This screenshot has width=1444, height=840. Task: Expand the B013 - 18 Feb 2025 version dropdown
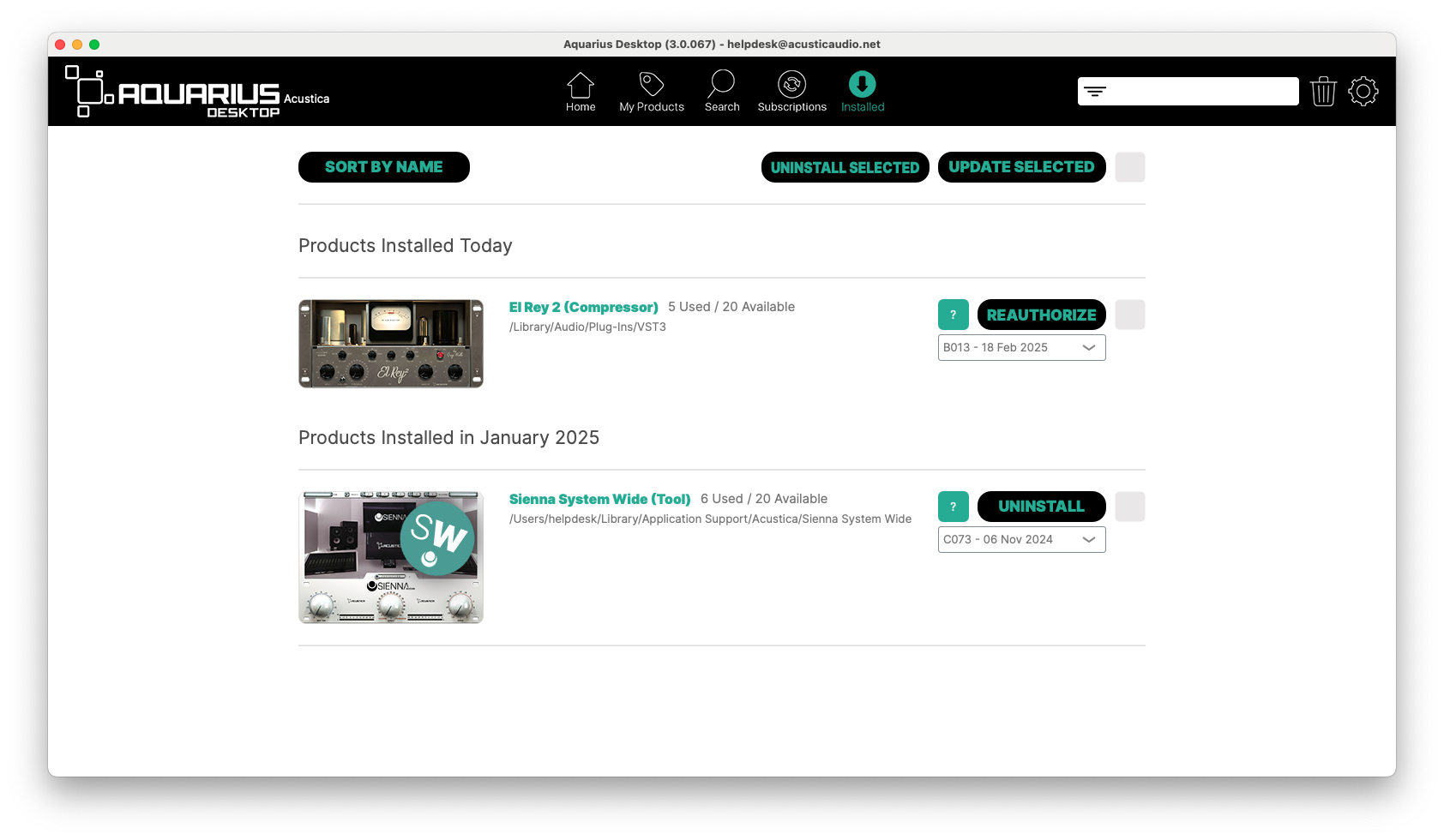coord(1021,347)
